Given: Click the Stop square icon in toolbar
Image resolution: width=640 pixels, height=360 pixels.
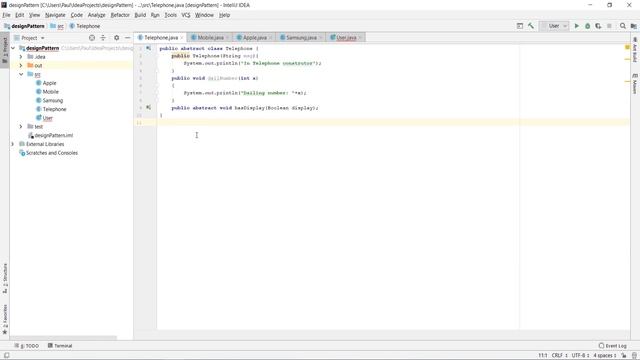Looking at the screenshot, I should [x=609, y=26].
